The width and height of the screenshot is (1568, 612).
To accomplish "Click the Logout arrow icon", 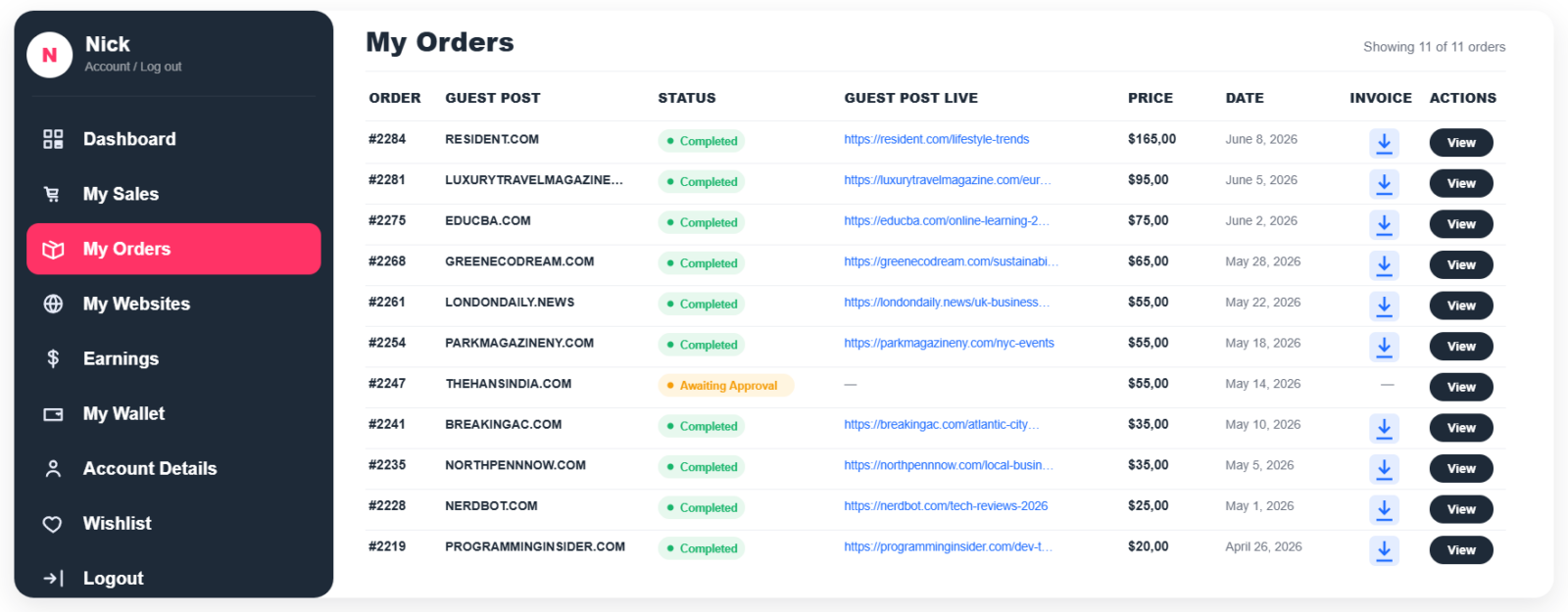I will point(53,579).
